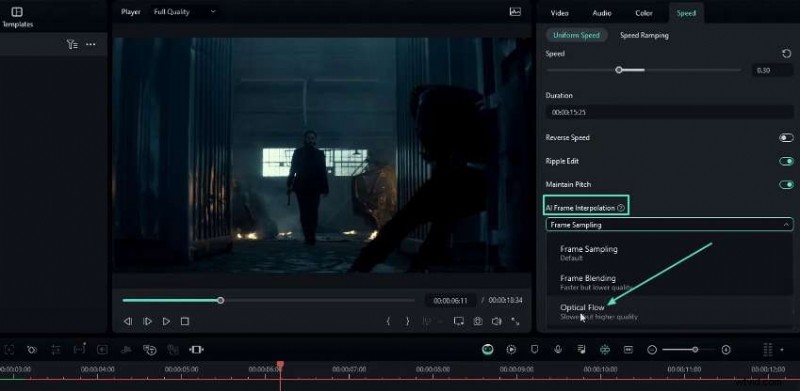Click the current timecode 00:00:06:11 field
The height and width of the screenshot is (391, 800).
tap(450, 301)
